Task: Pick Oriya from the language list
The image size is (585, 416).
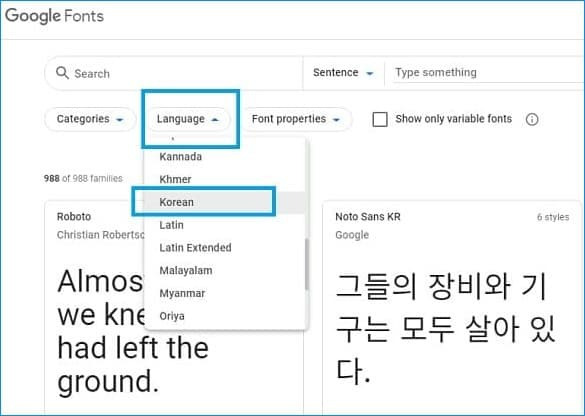Action: click(x=224, y=316)
